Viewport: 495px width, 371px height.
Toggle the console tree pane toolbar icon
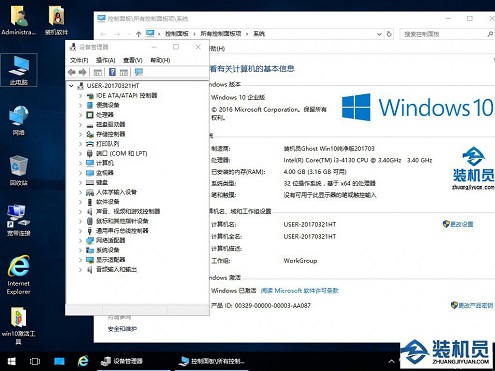(x=97, y=72)
